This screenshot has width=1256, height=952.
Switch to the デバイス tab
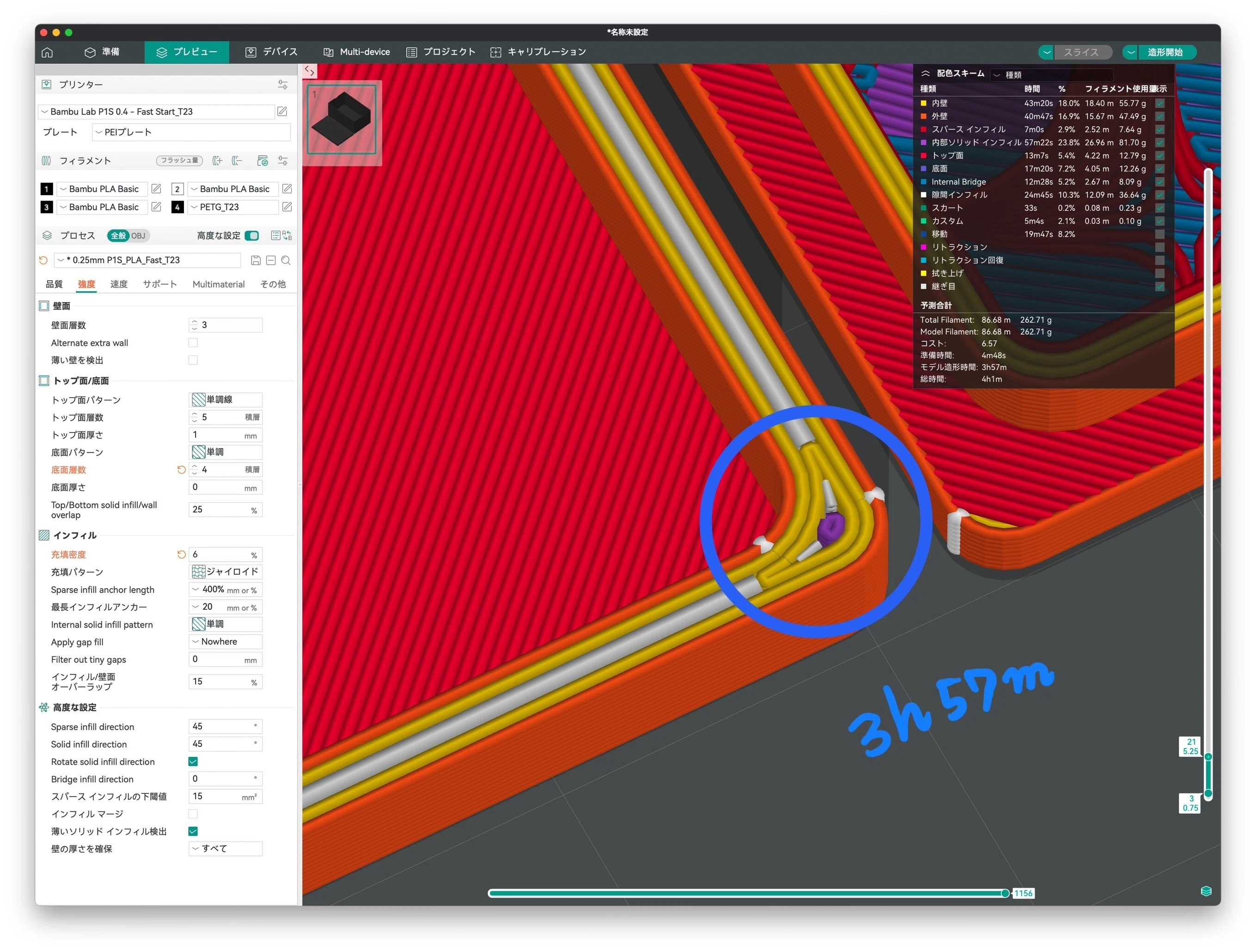pyautogui.click(x=271, y=52)
